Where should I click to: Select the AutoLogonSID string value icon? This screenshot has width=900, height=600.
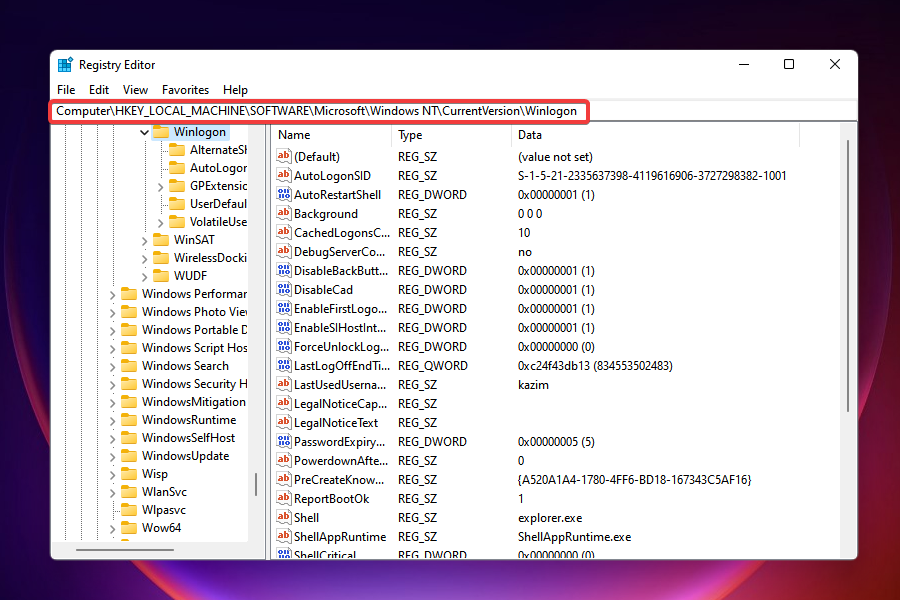284,175
